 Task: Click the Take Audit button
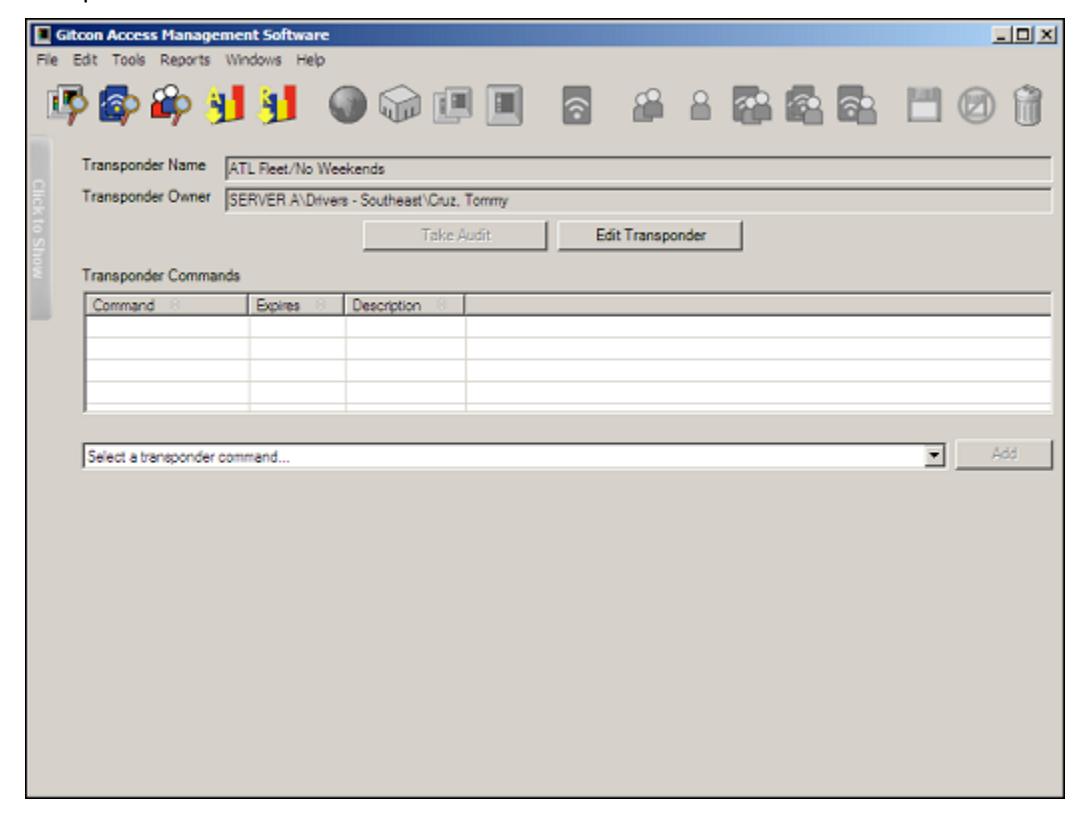(x=455, y=236)
